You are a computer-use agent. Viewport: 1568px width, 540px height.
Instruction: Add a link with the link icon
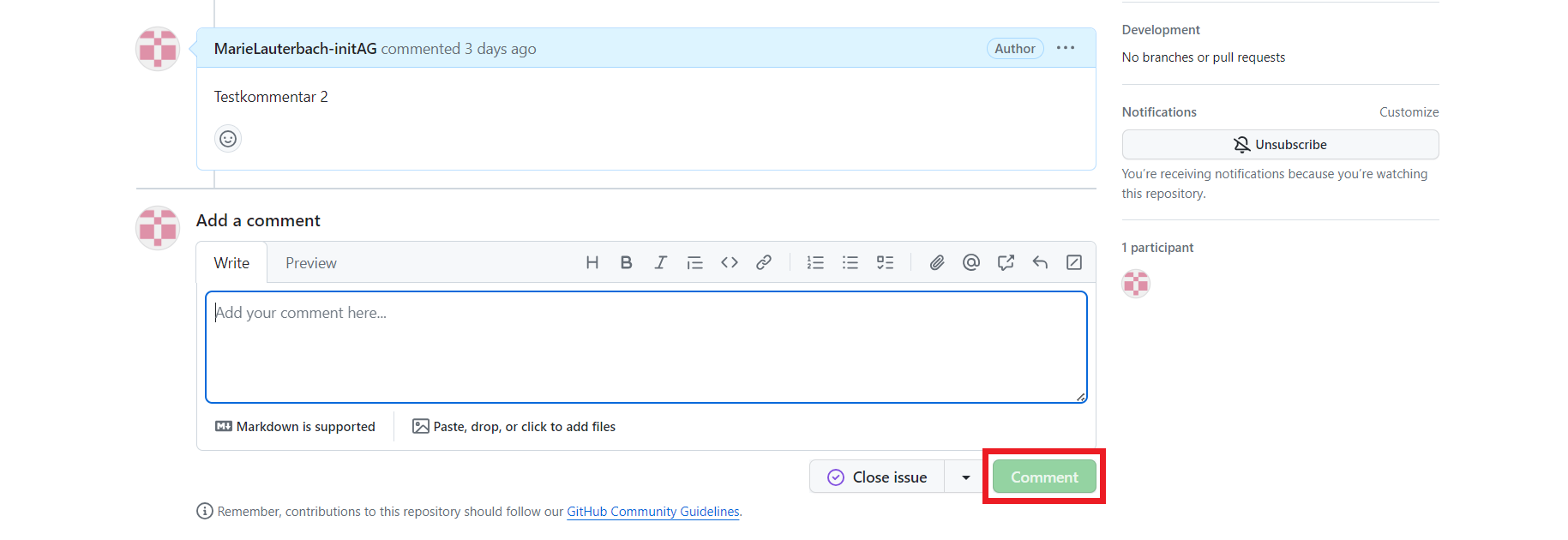tap(764, 262)
